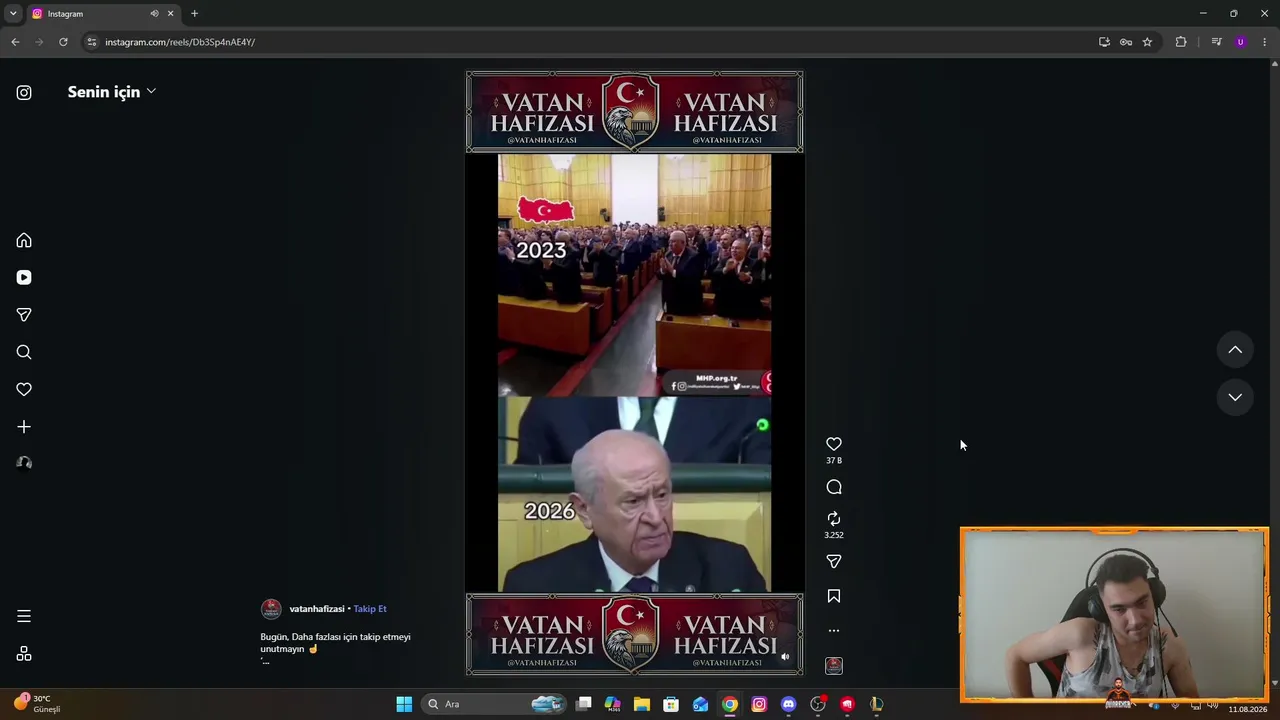Open the Windows Start menu
This screenshot has width=1280, height=720.
404,704
